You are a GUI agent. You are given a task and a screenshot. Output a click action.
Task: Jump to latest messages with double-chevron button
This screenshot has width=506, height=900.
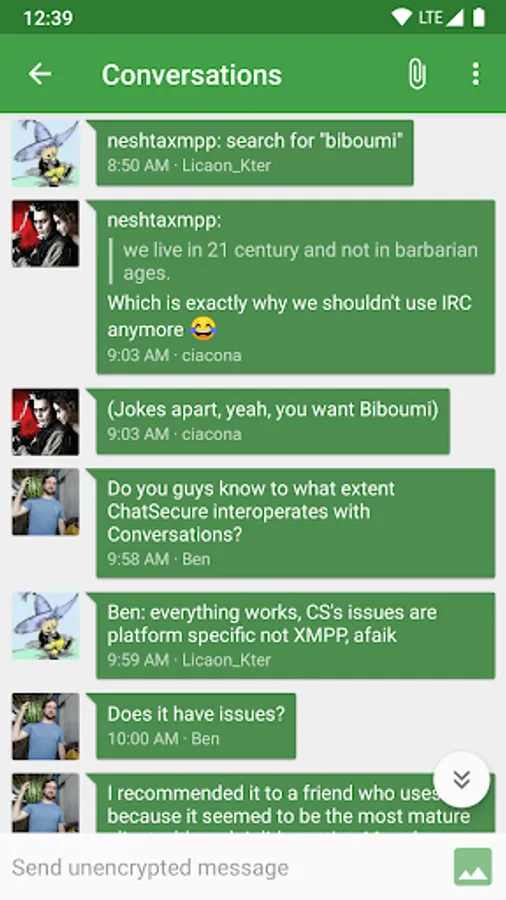(461, 779)
